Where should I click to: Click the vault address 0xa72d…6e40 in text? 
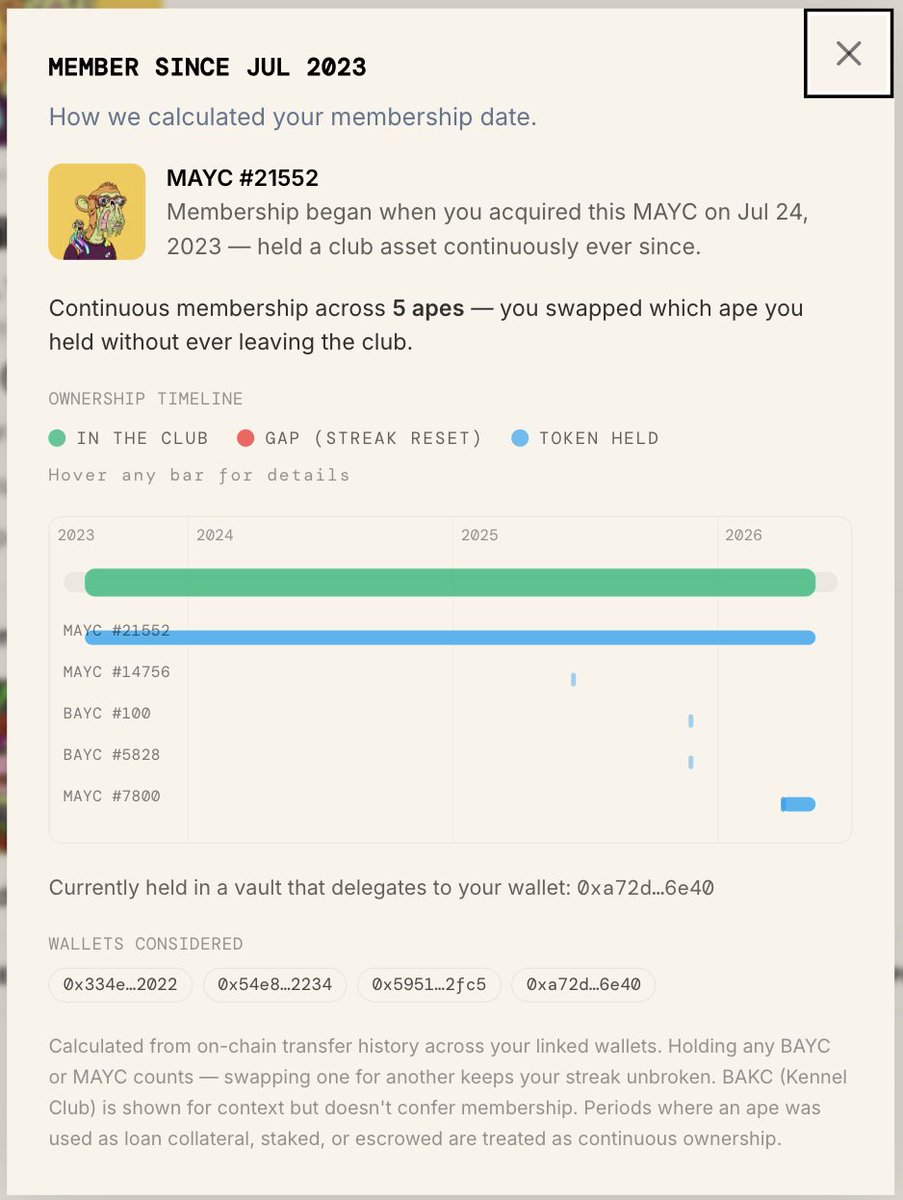645,888
